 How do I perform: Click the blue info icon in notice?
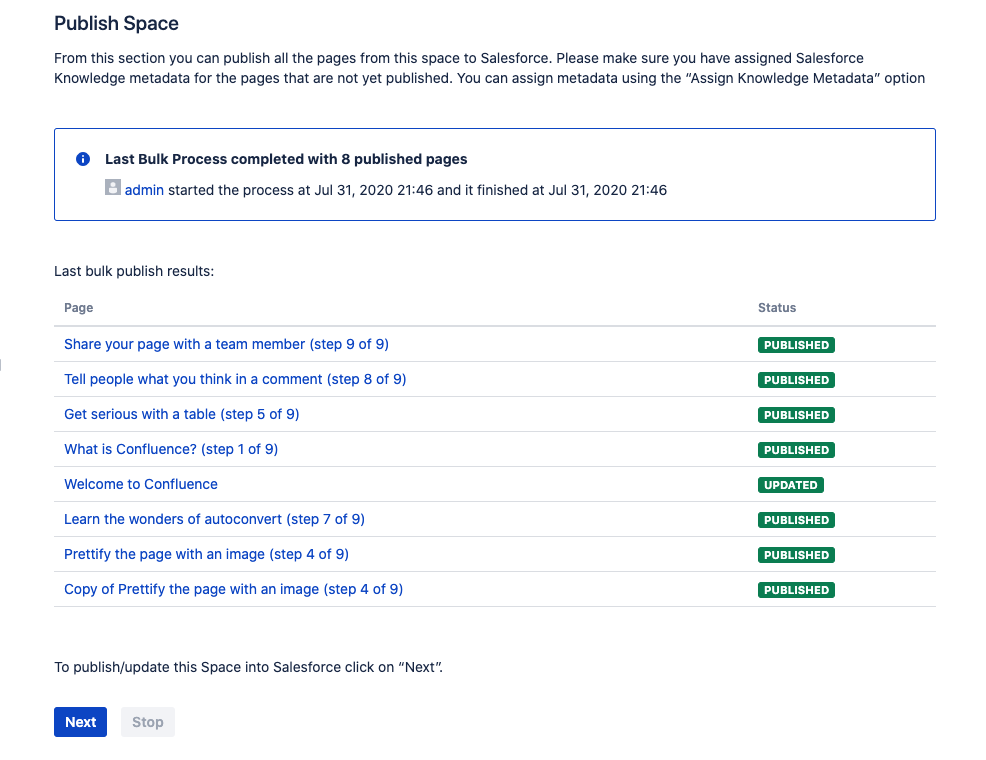point(83,160)
